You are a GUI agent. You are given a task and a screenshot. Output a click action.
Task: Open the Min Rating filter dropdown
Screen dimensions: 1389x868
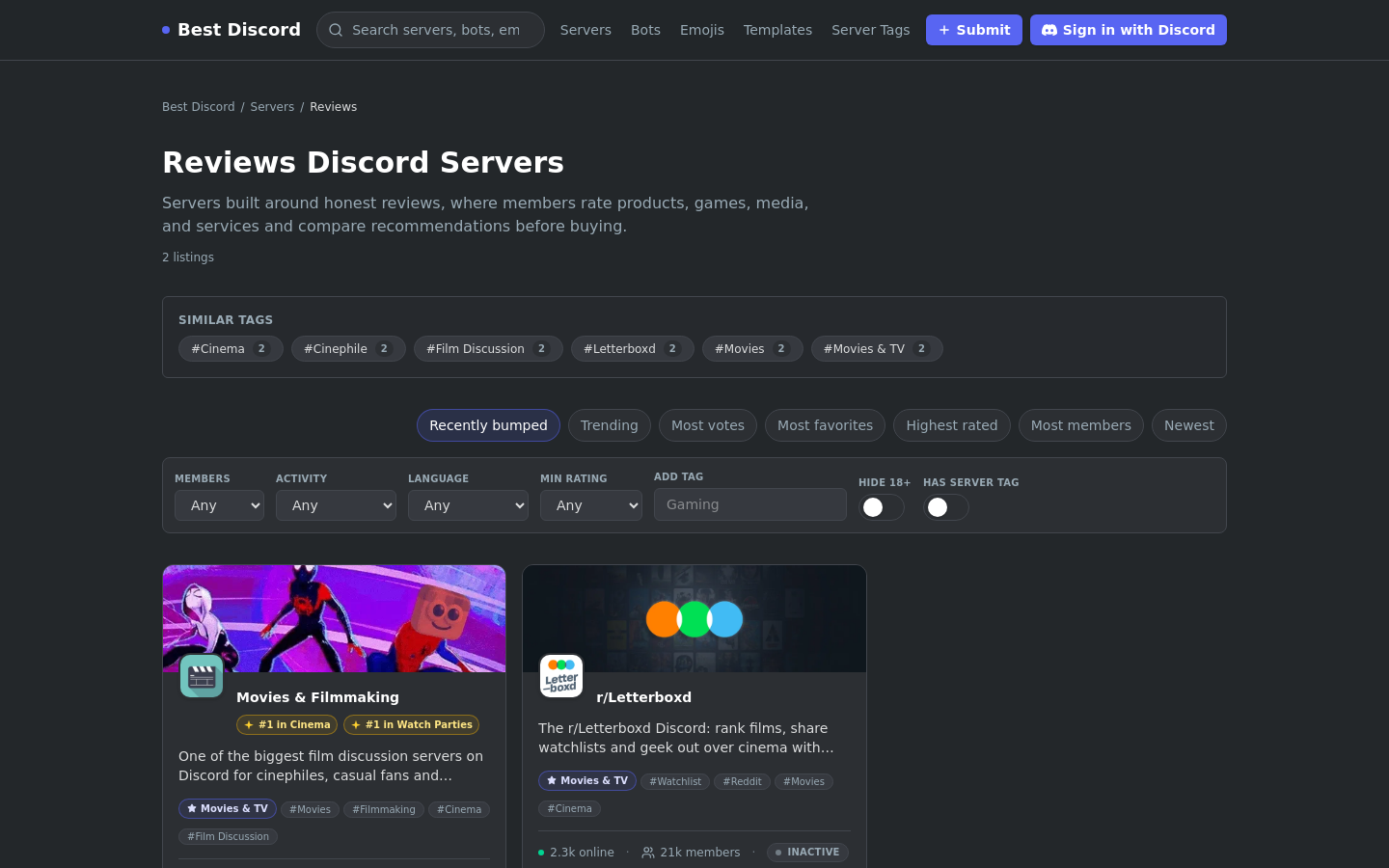click(591, 505)
